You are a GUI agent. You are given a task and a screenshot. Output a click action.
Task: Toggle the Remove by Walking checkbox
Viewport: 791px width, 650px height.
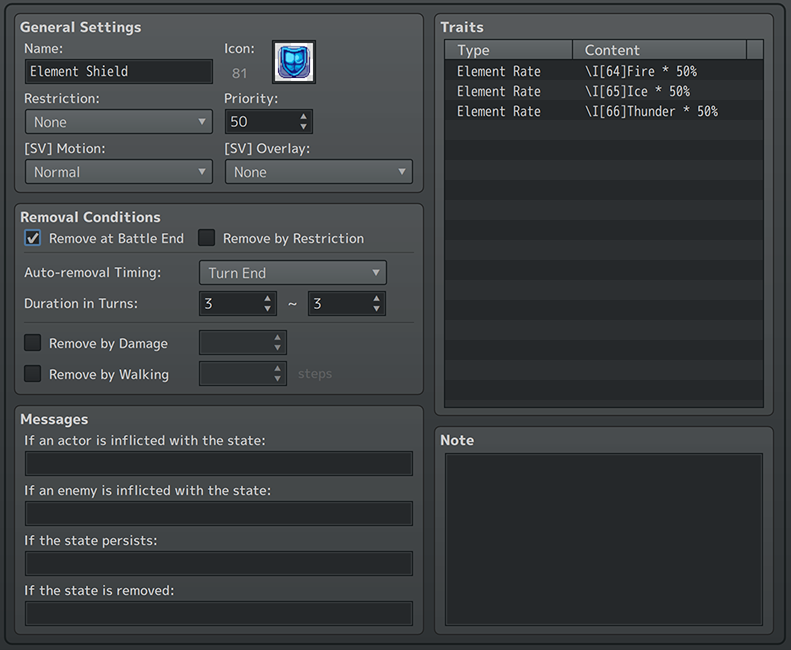tap(33, 374)
